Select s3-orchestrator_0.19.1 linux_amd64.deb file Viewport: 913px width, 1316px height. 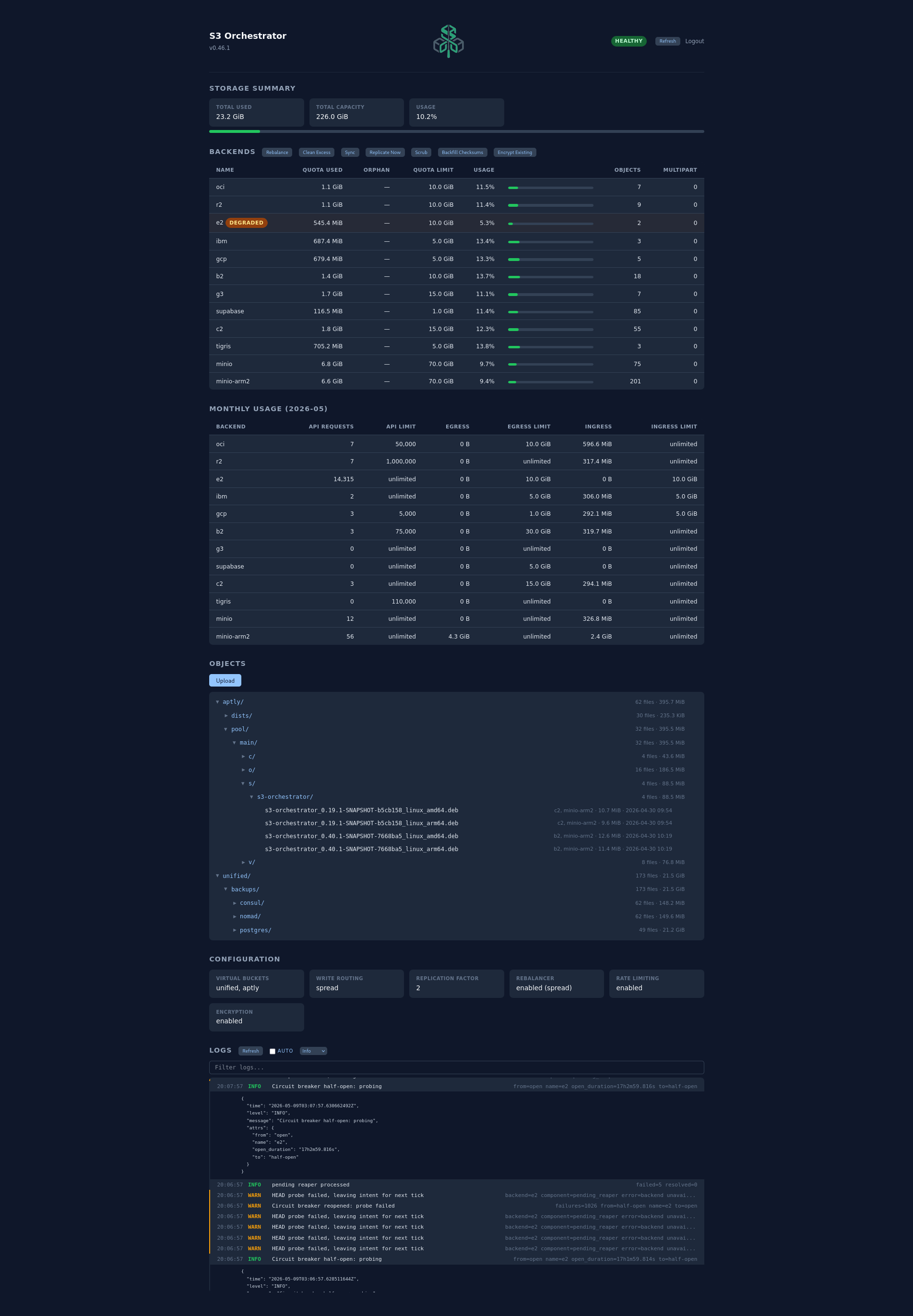(x=362, y=810)
